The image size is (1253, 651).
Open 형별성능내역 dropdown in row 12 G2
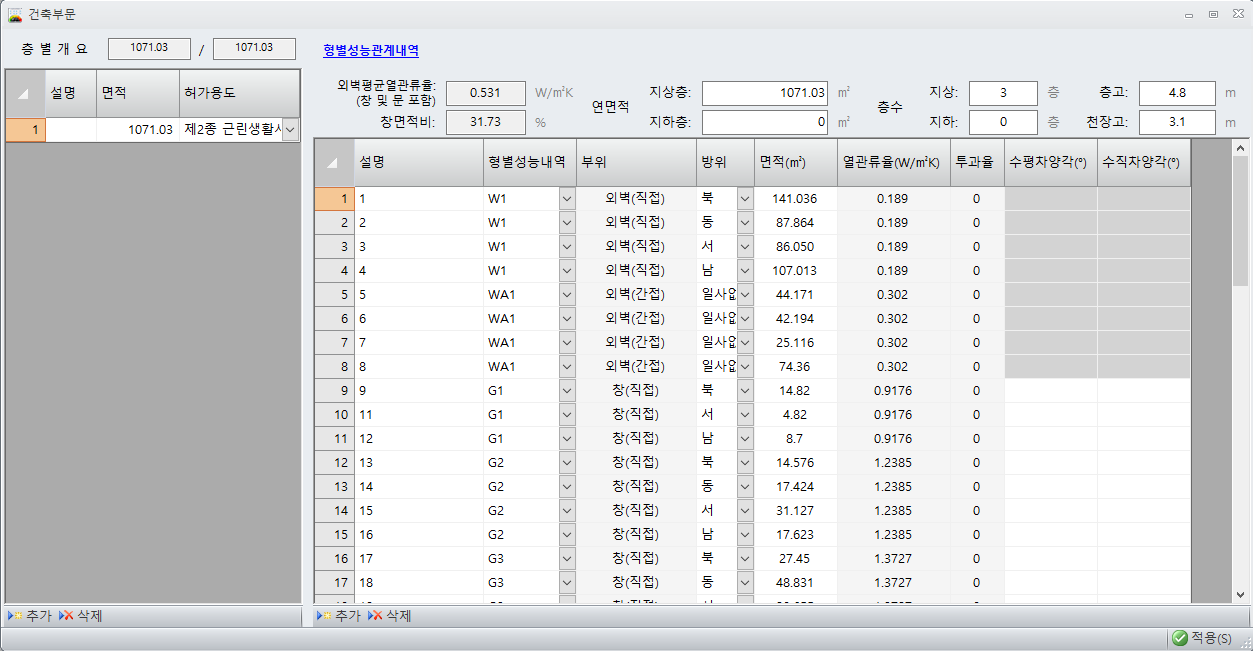[567, 463]
